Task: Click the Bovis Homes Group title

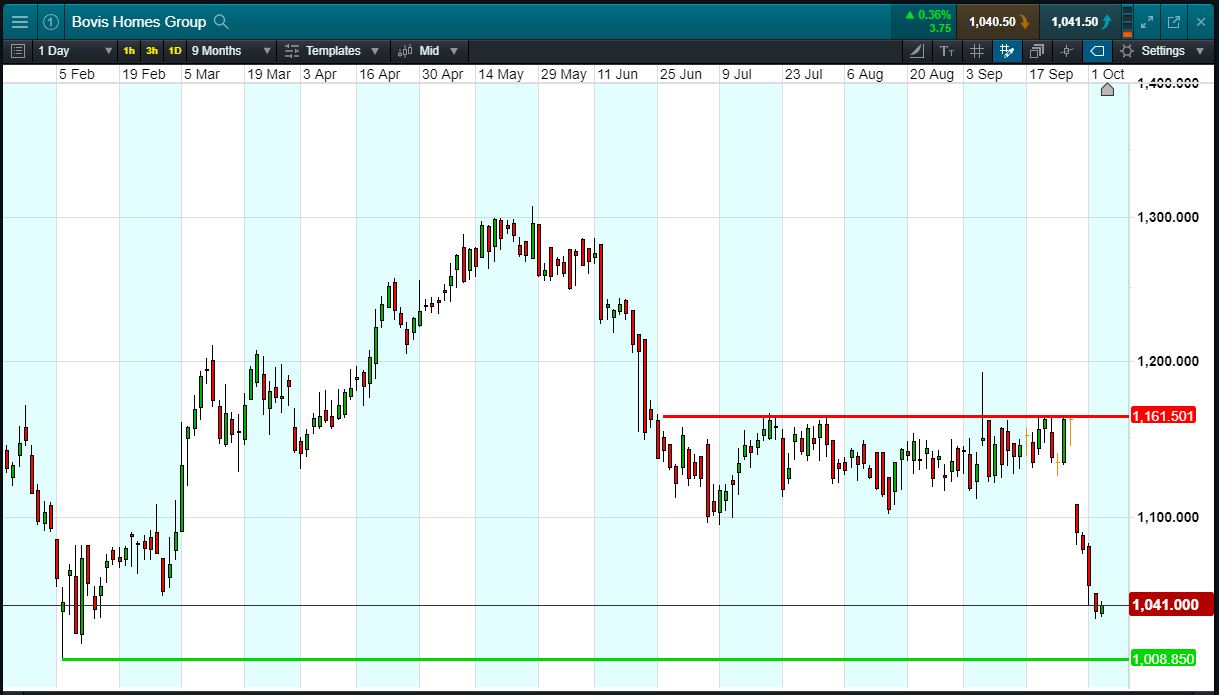Action: 139,21
